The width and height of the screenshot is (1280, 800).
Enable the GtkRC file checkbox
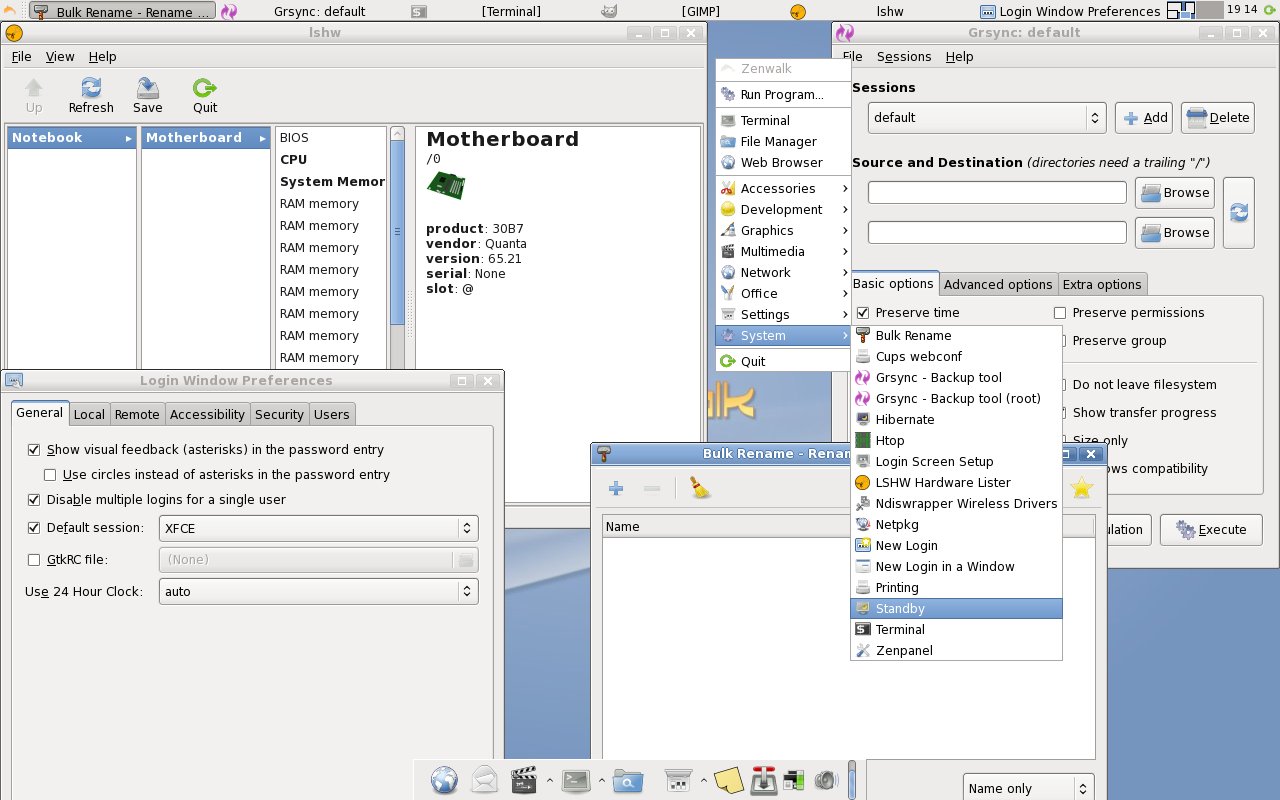click(34, 560)
